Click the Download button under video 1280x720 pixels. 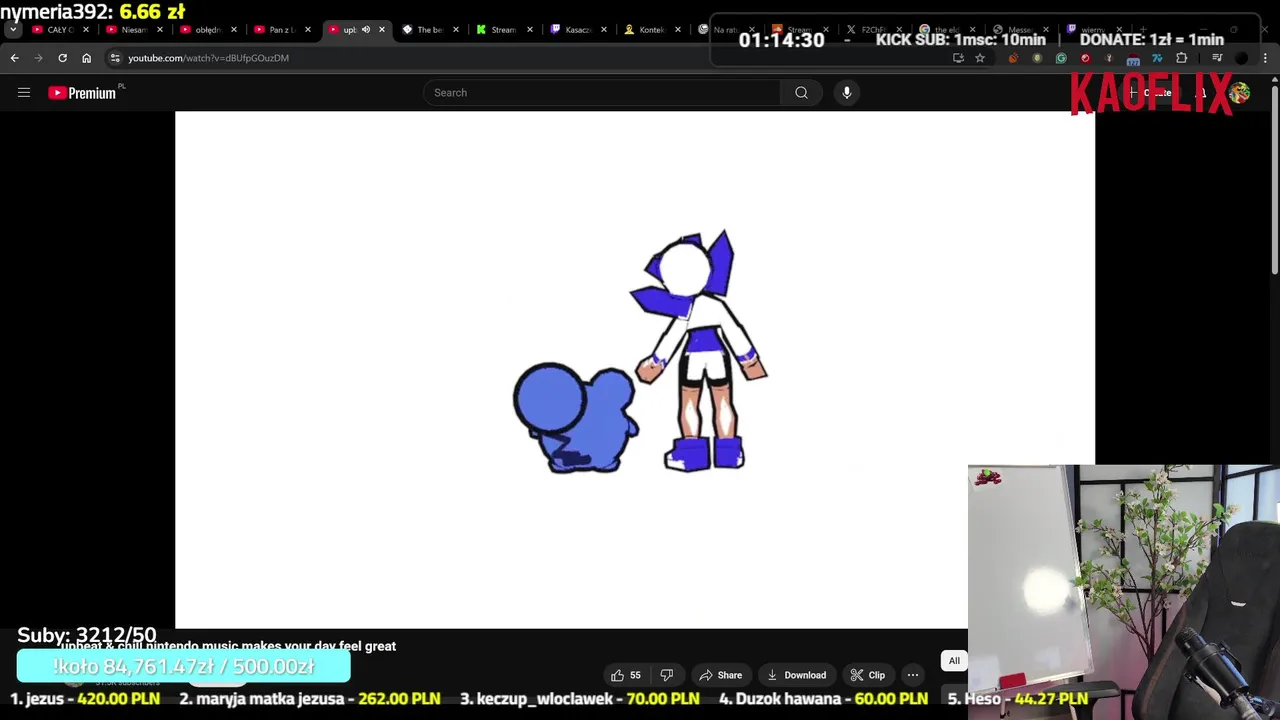coord(796,675)
